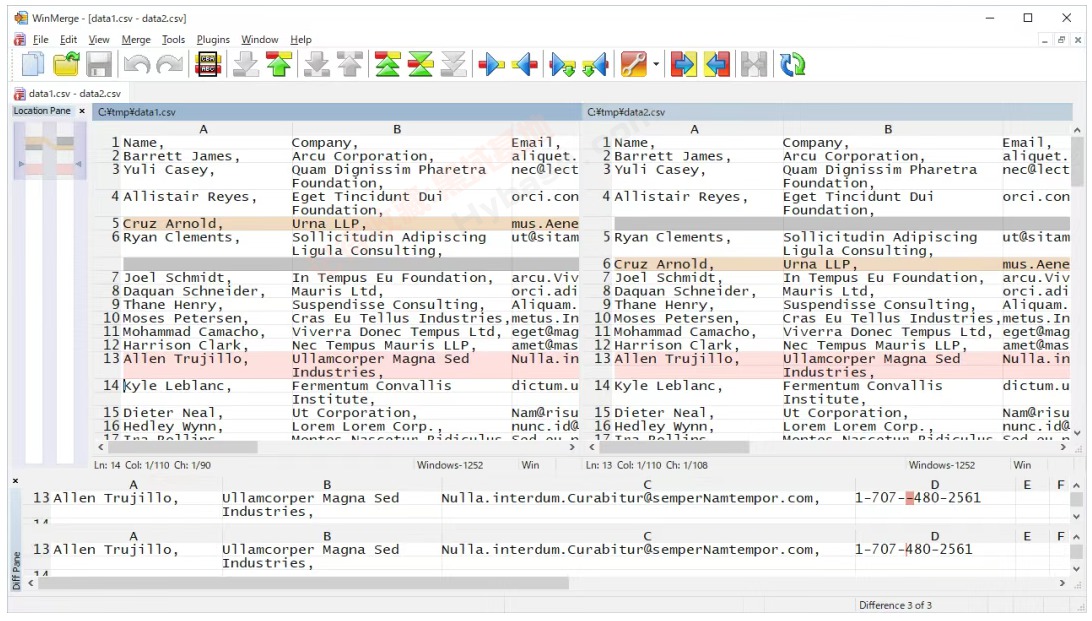1092x621 pixels.
Task: Open the File menu
Action: pos(40,40)
